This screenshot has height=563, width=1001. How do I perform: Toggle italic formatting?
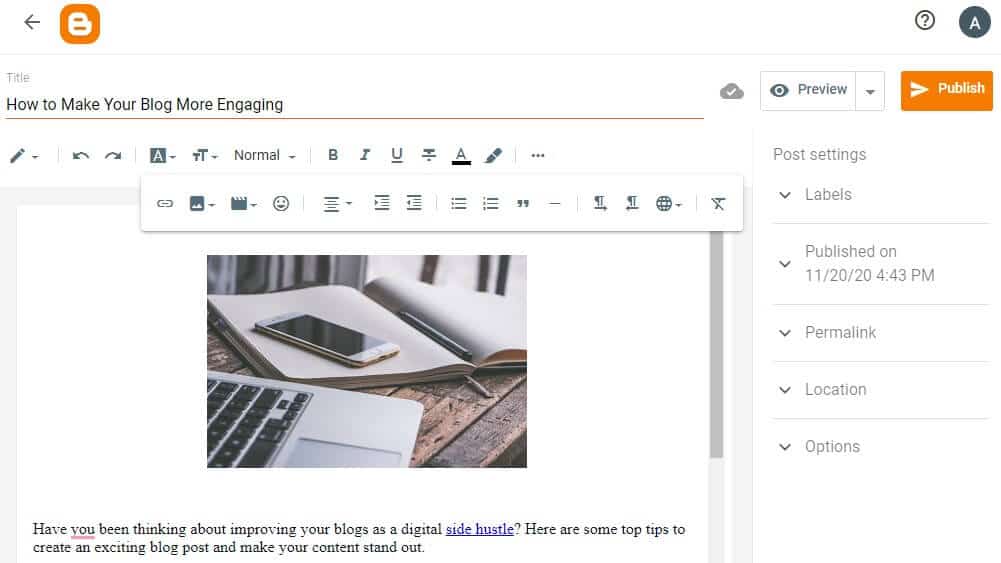(365, 155)
